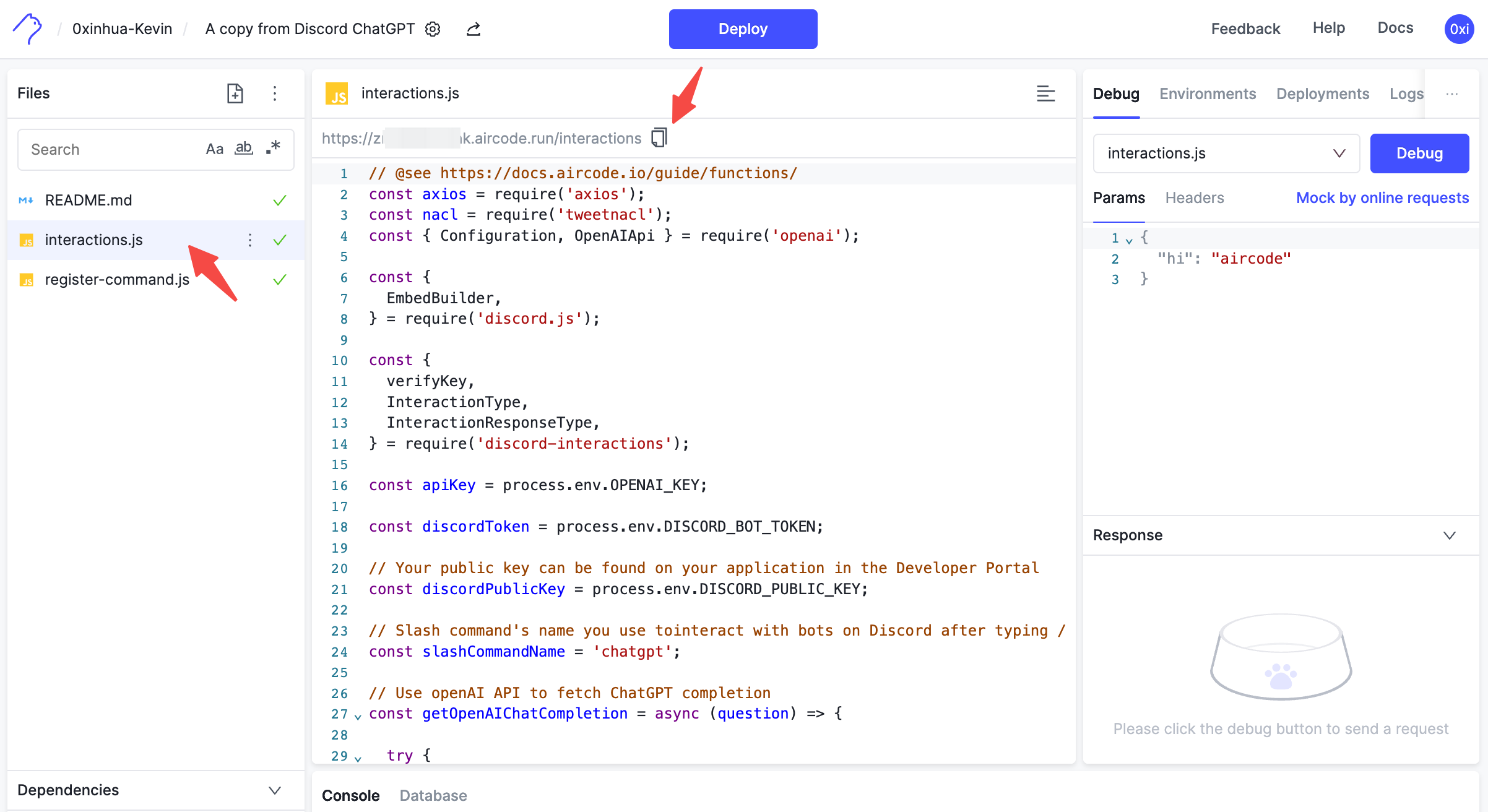The image size is (1488, 812).
Task: Collapse JSON object in Params editor
Action: coord(1129,240)
